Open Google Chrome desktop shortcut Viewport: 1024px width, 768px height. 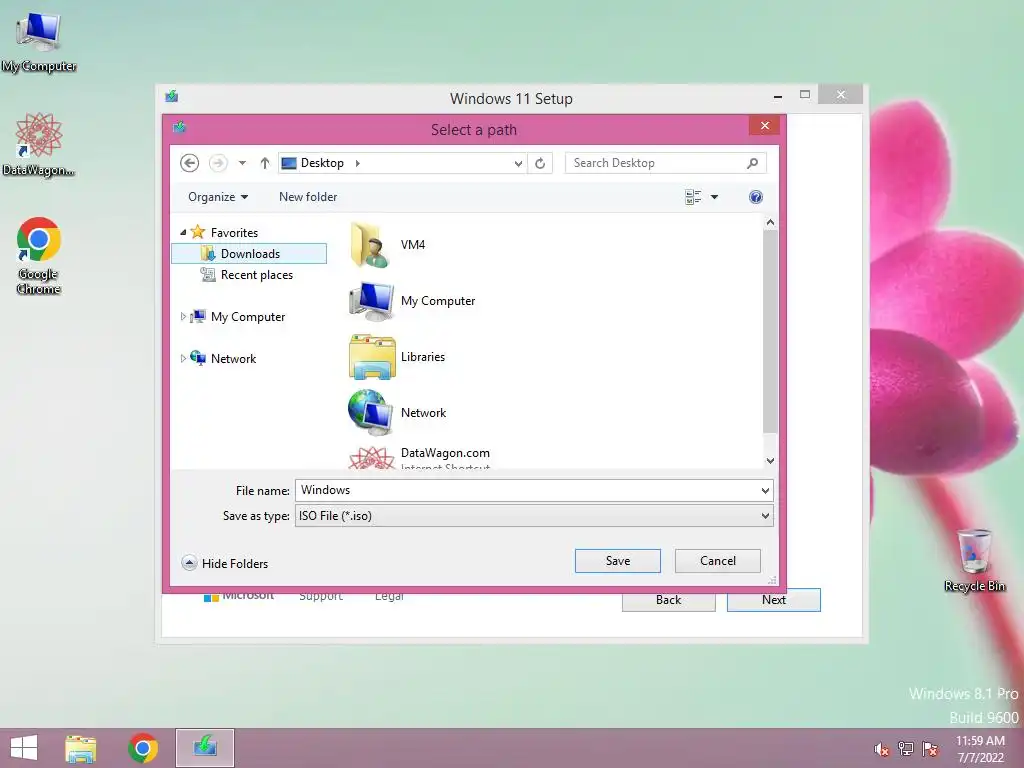click(39, 256)
